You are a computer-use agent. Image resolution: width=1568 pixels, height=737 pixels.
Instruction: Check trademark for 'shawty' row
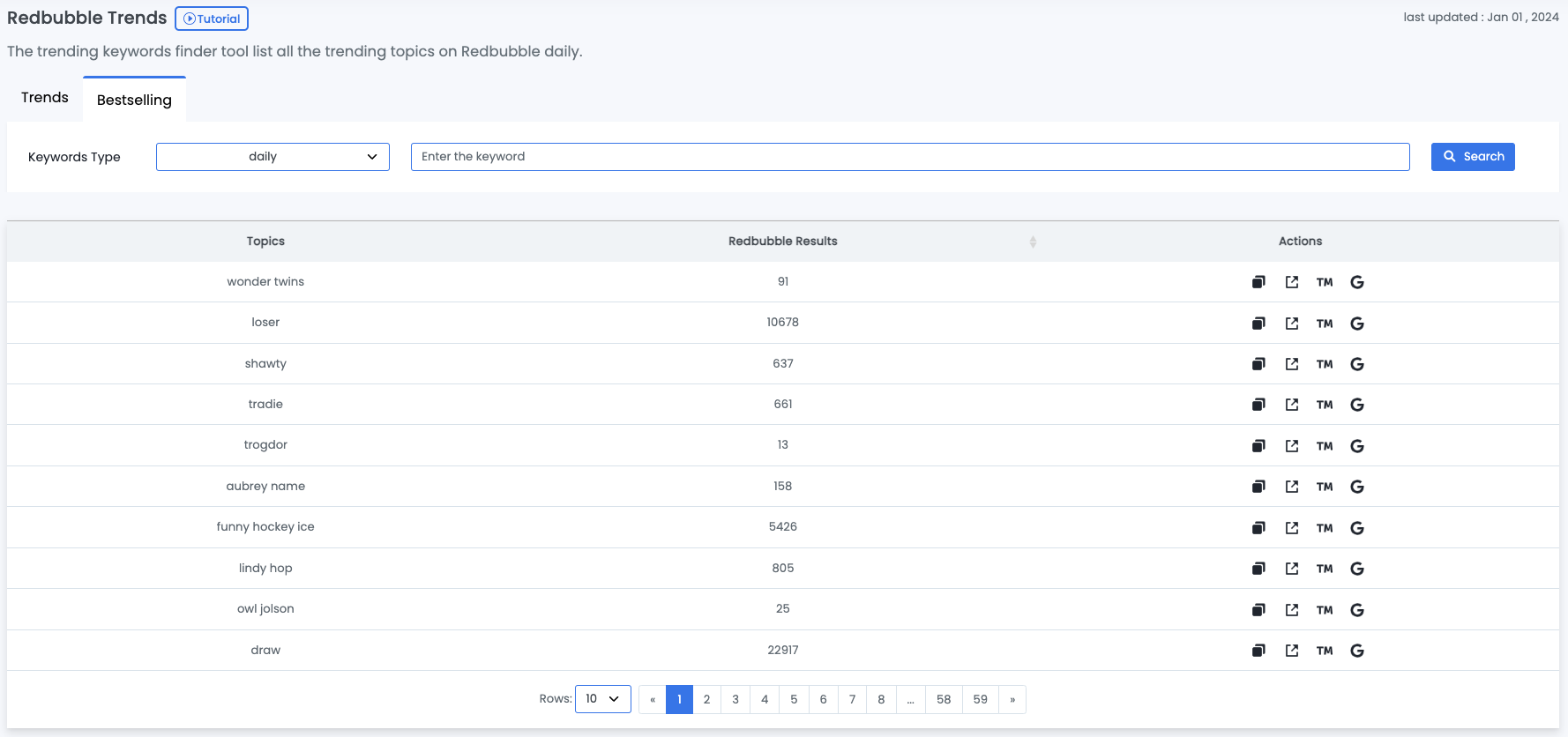pyautogui.click(x=1325, y=364)
